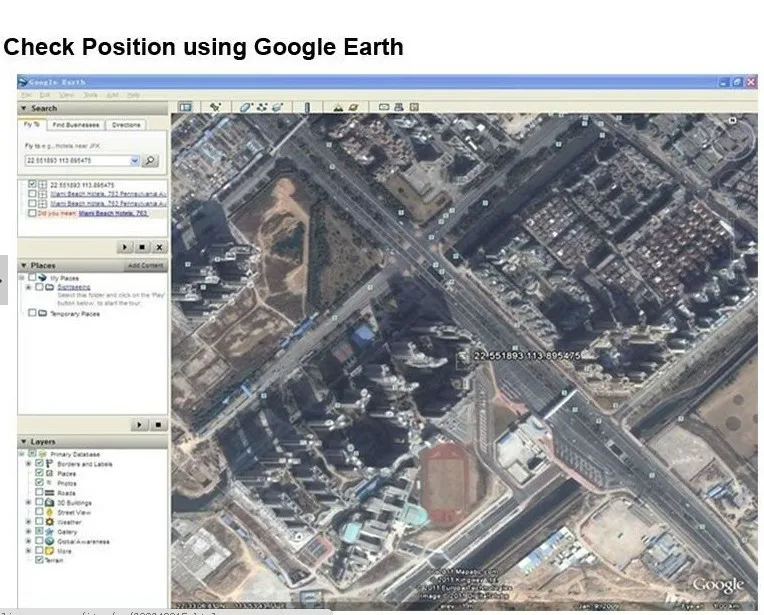Play the search results tour
The image size is (764, 615).
point(124,247)
